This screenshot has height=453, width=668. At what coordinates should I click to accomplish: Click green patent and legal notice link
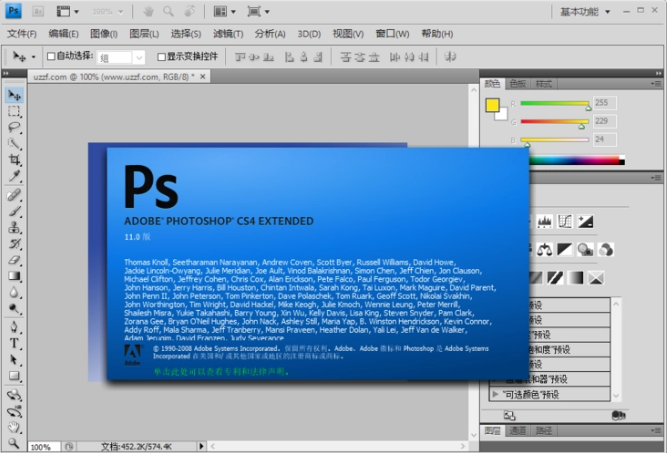tap(222, 372)
